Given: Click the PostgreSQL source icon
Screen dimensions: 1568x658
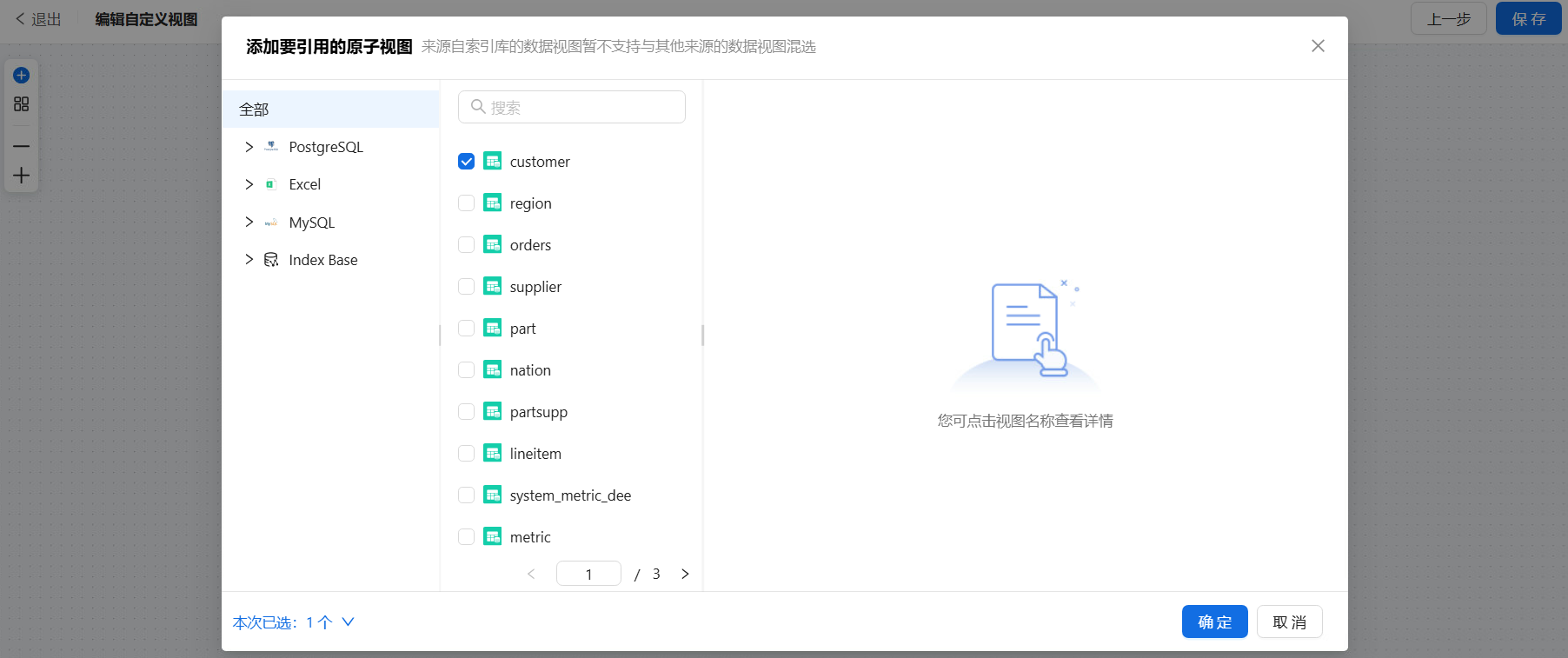Looking at the screenshot, I should click(x=271, y=147).
